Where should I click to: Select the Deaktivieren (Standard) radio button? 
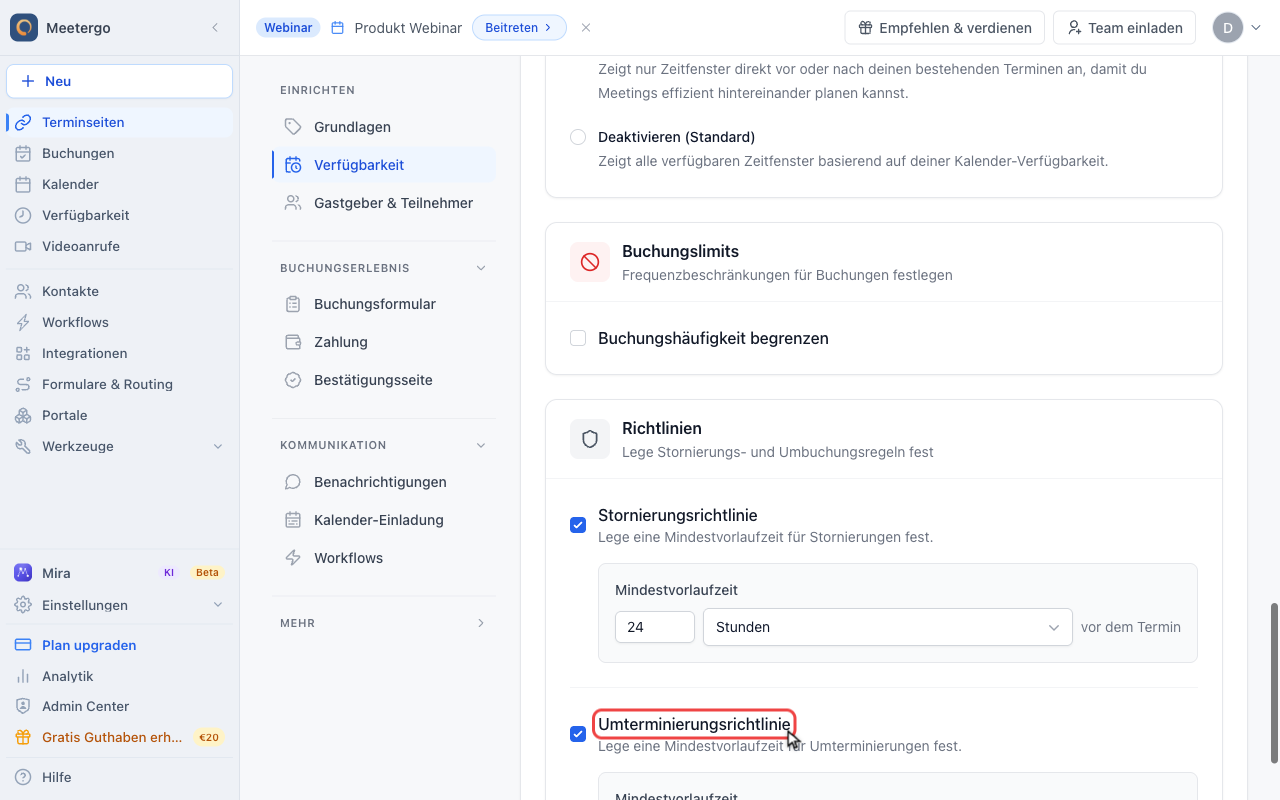578,137
